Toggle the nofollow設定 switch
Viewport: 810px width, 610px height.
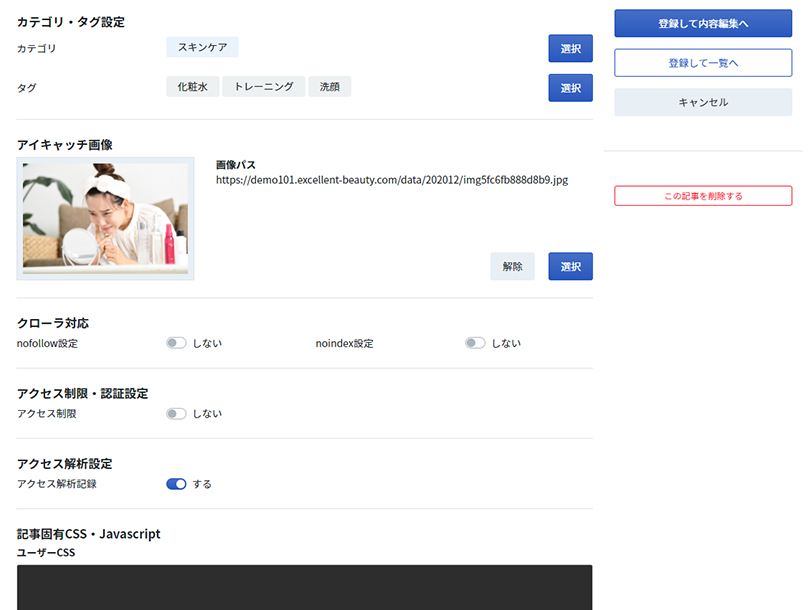[x=176, y=343]
